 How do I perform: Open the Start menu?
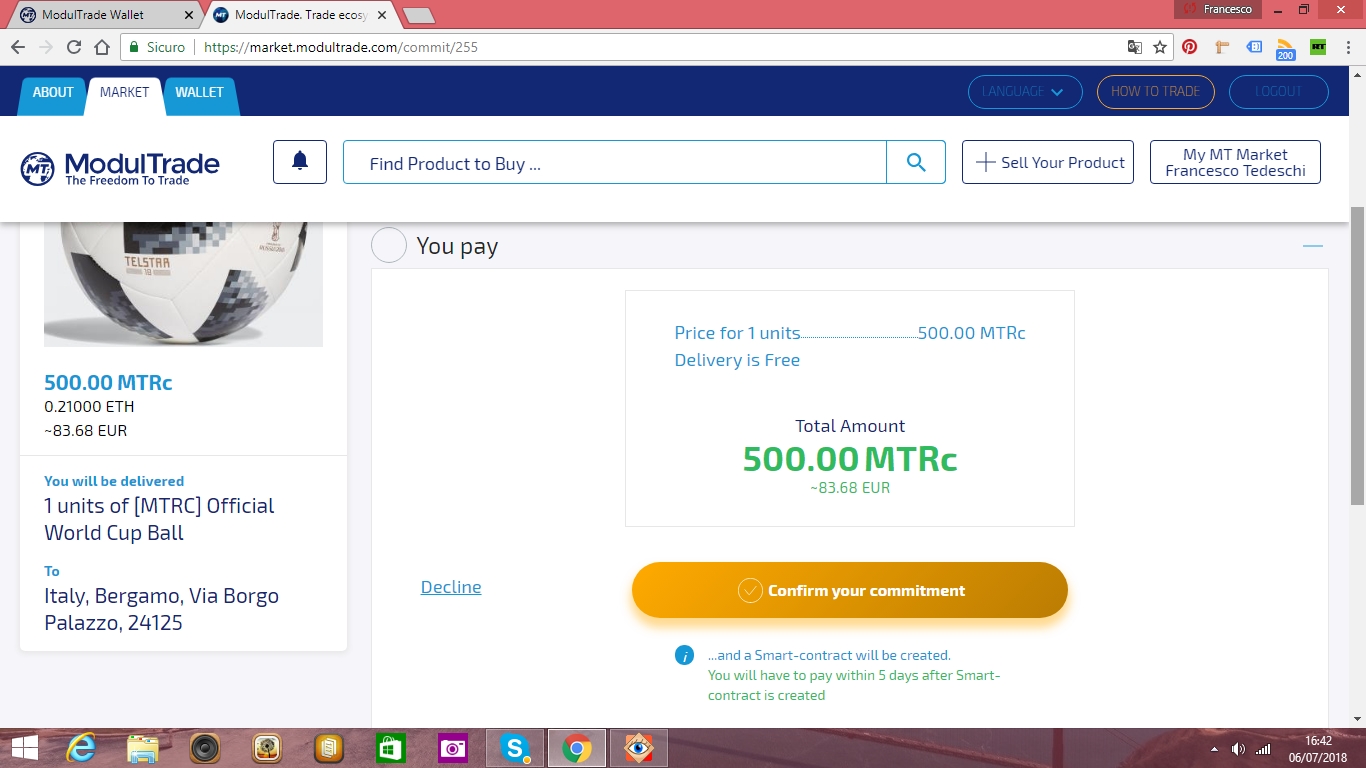[x=24, y=748]
